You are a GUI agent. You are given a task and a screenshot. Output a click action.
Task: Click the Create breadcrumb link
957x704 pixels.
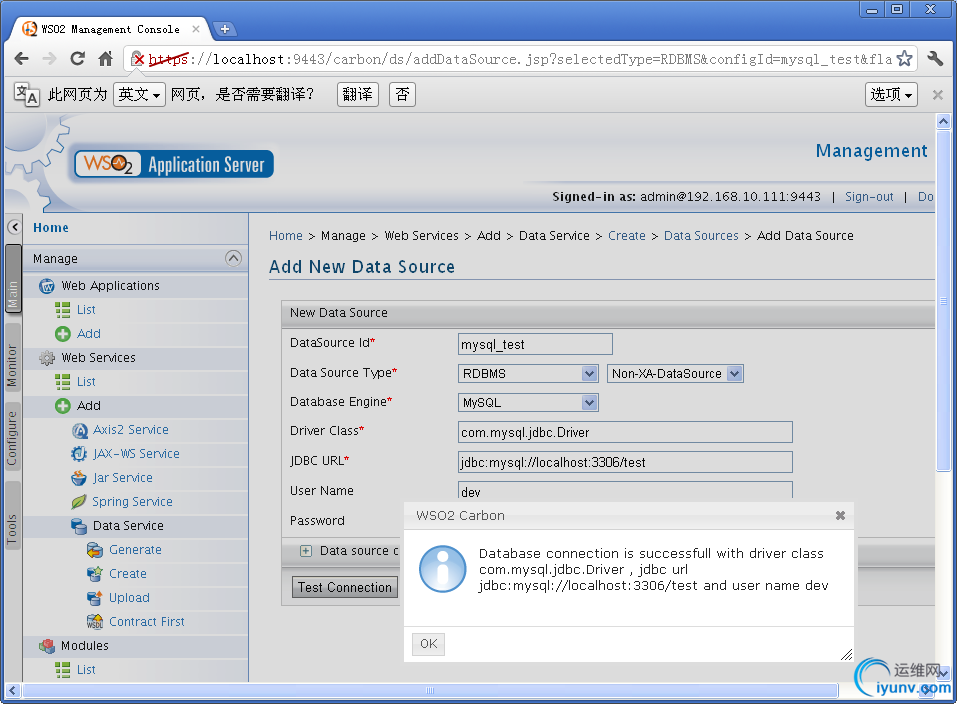click(627, 236)
